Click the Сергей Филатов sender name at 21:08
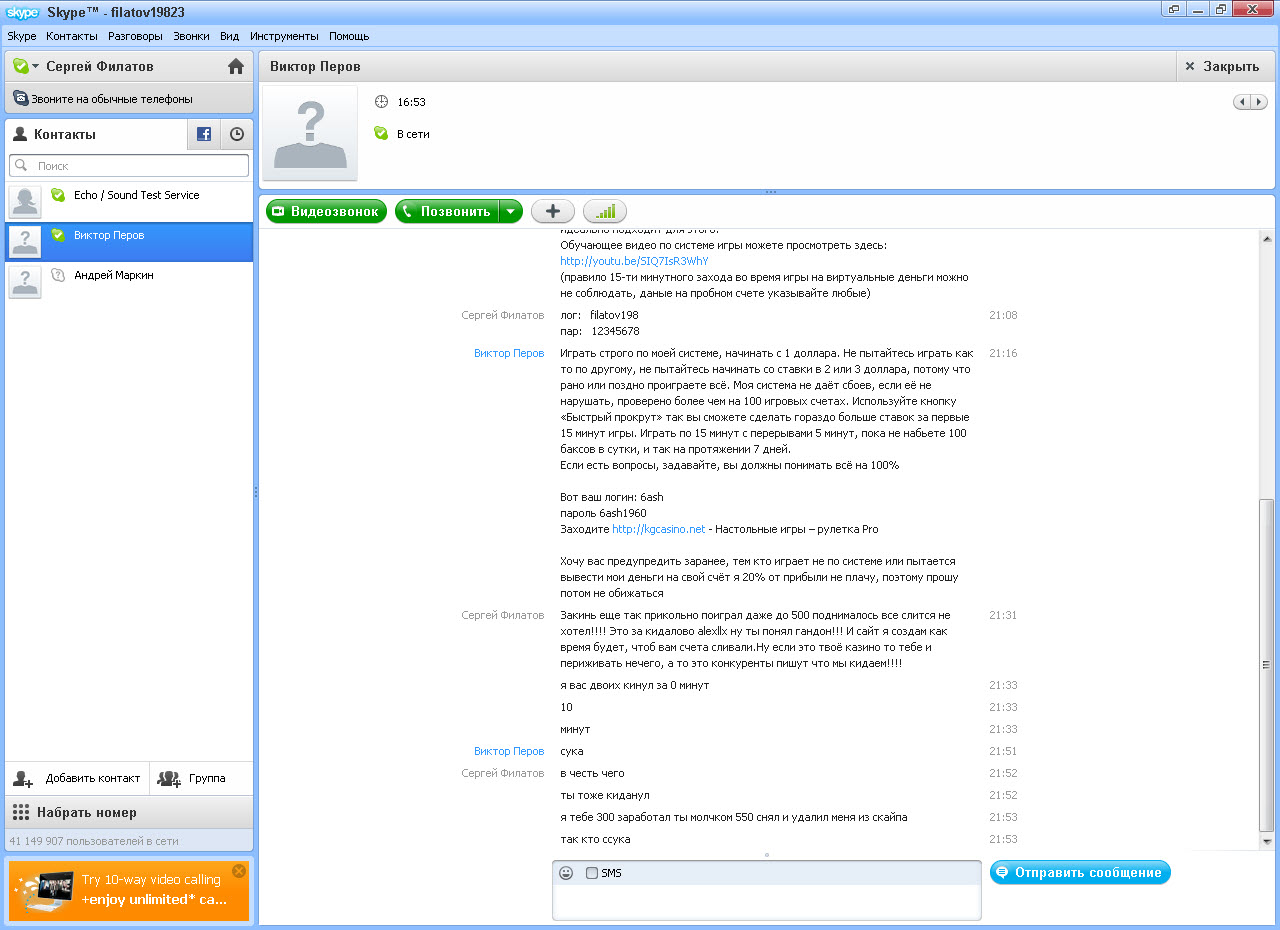1280x930 pixels. (x=503, y=315)
